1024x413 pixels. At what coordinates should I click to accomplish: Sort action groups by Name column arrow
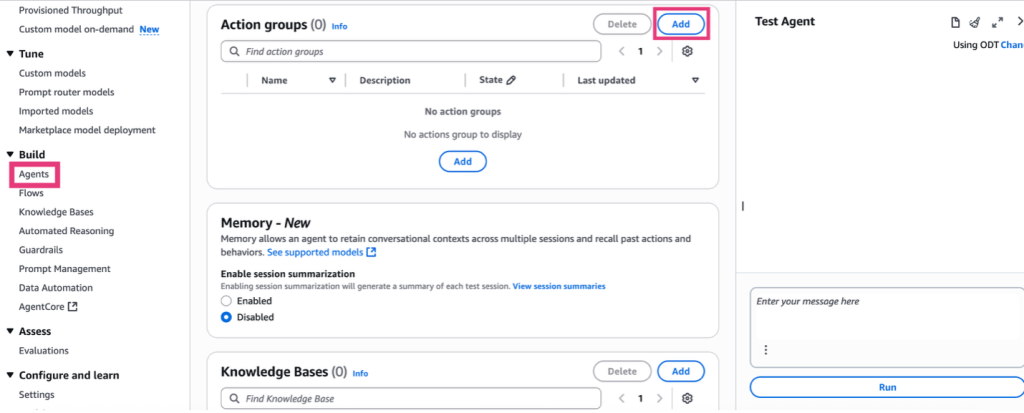point(332,80)
